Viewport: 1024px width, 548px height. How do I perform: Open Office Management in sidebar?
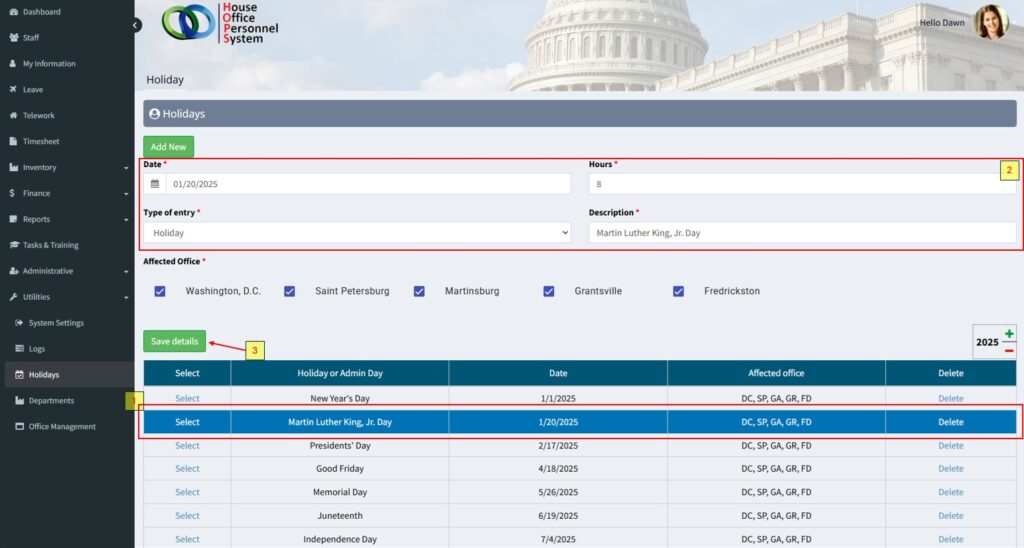[x=62, y=427]
